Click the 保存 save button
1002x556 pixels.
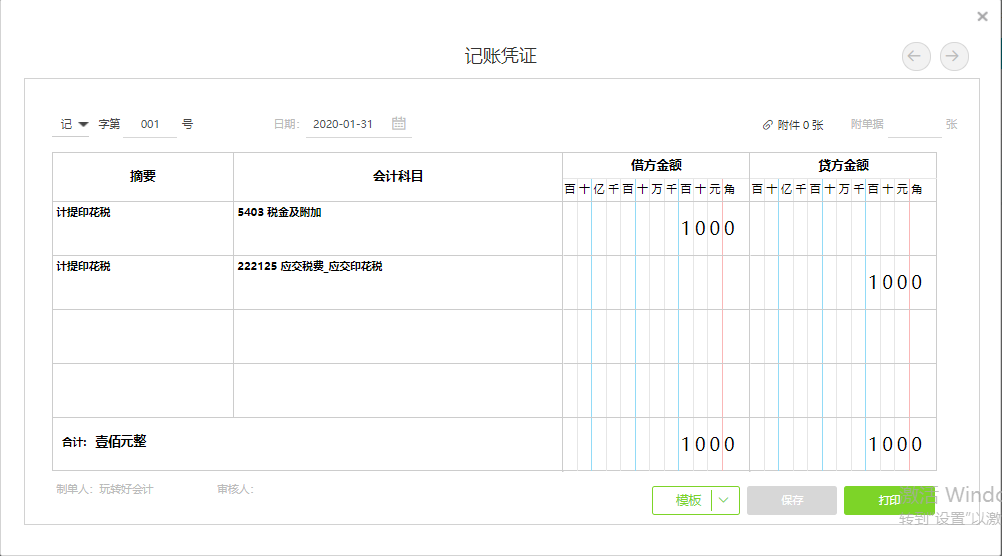pos(792,500)
